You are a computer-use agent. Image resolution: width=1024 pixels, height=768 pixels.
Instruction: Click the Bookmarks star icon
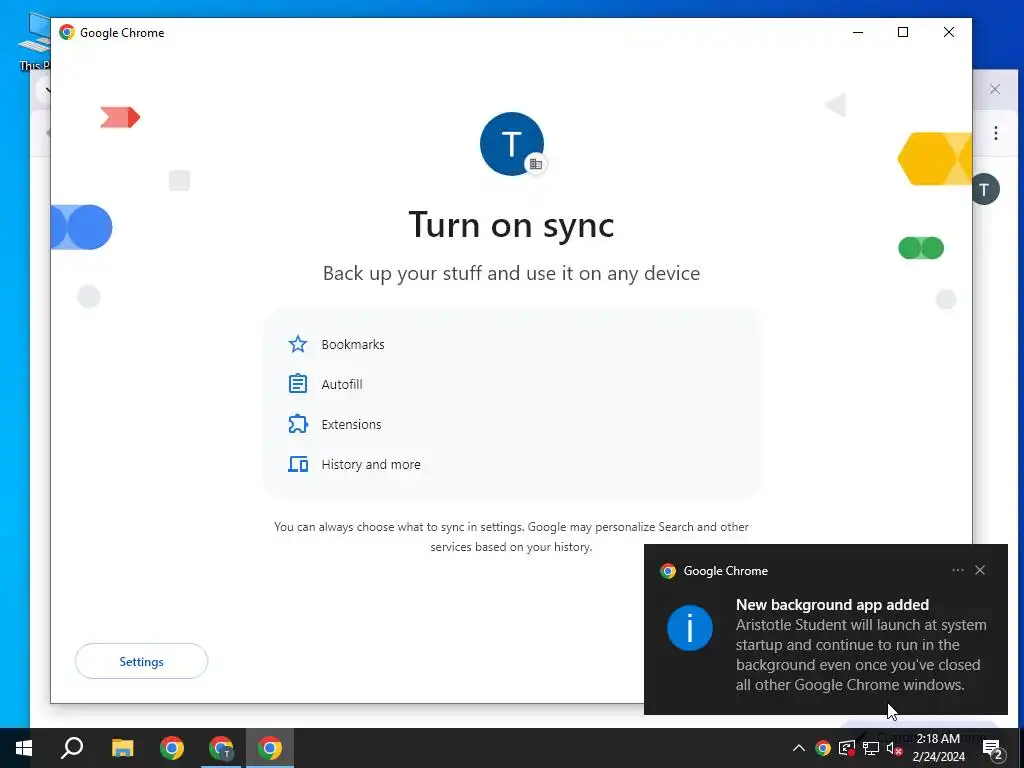point(298,344)
